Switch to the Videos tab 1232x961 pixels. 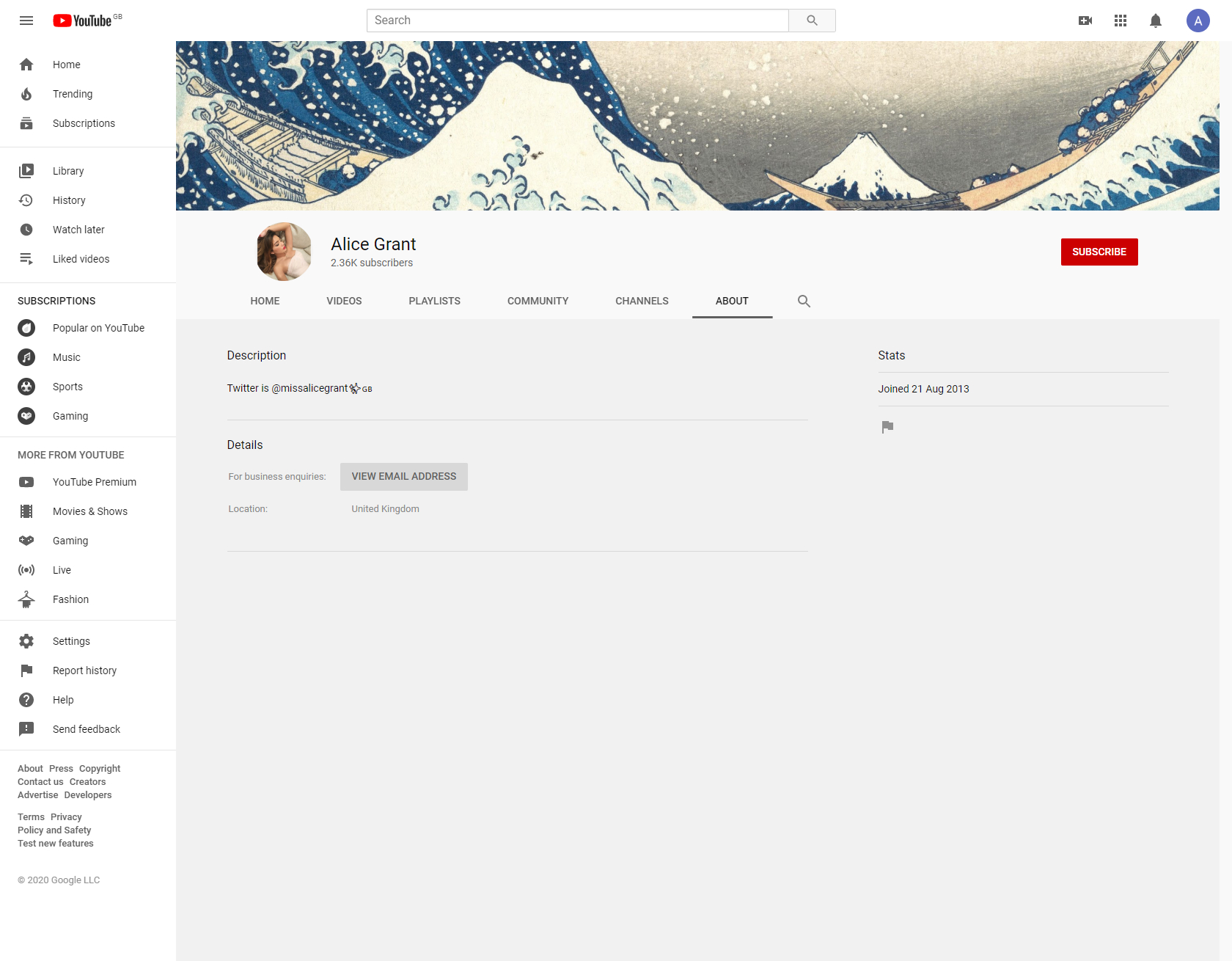pyautogui.click(x=344, y=301)
